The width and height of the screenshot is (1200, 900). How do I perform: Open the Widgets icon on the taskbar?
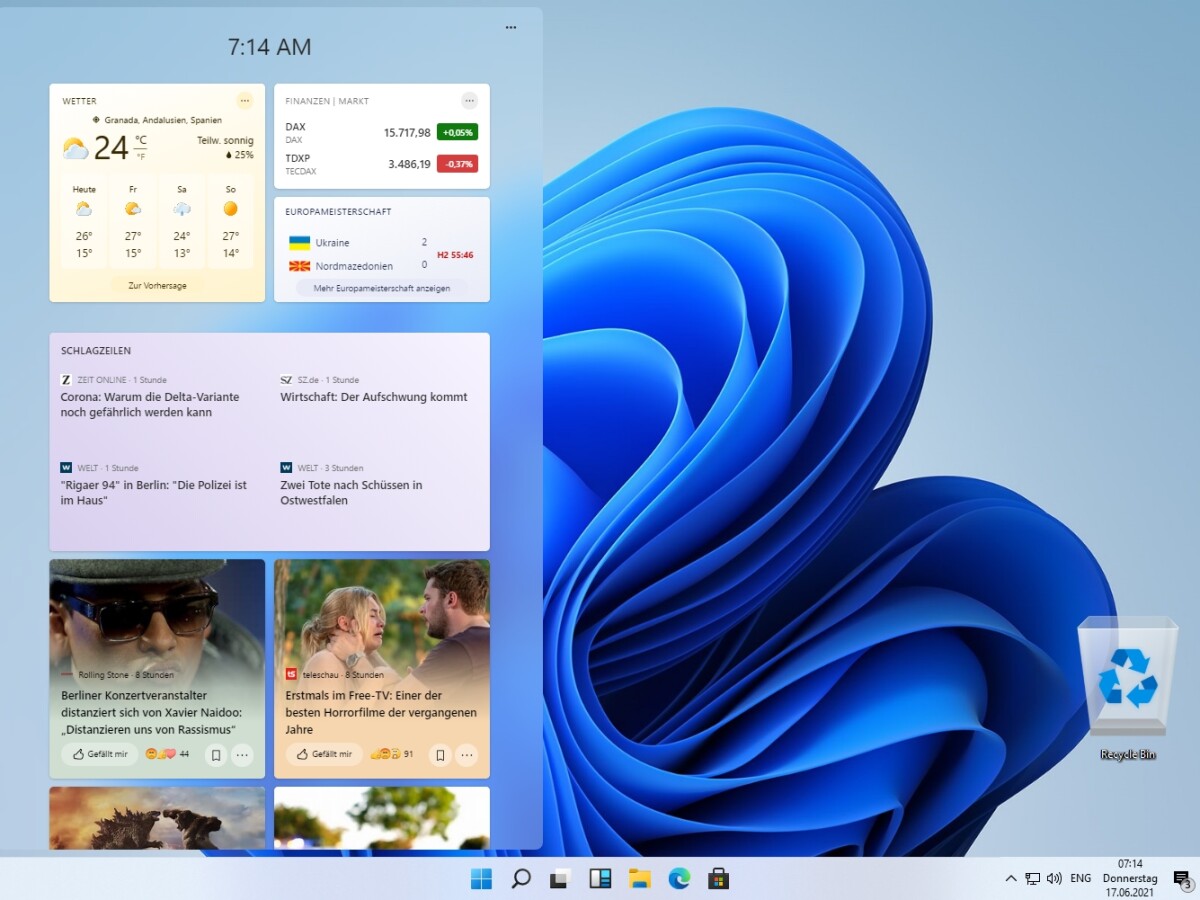[x=600, y=878]
